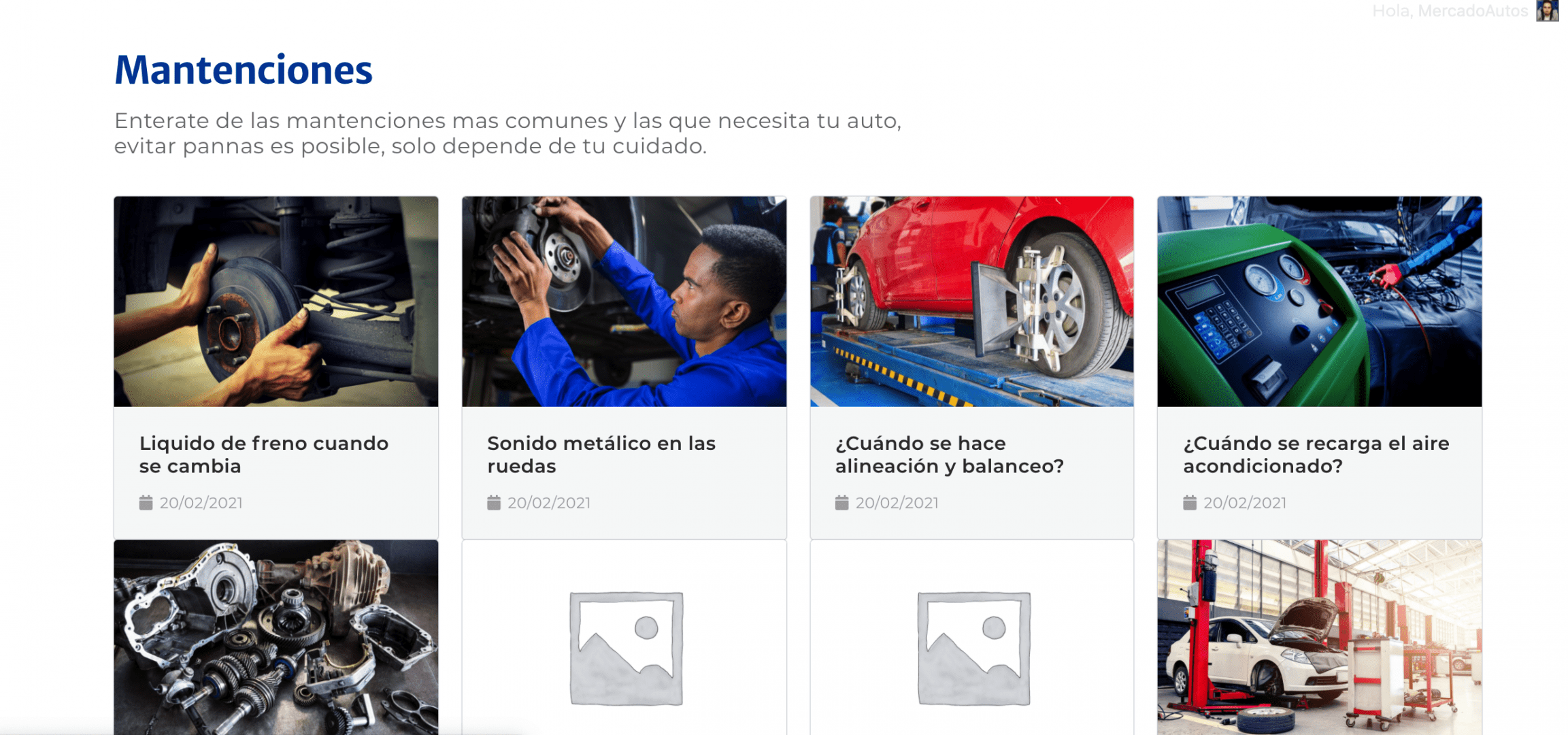This screenshot has width=1568, height=735.
Task: Click the brake drum hands thumbnail
Action: (x=276, y=301)
